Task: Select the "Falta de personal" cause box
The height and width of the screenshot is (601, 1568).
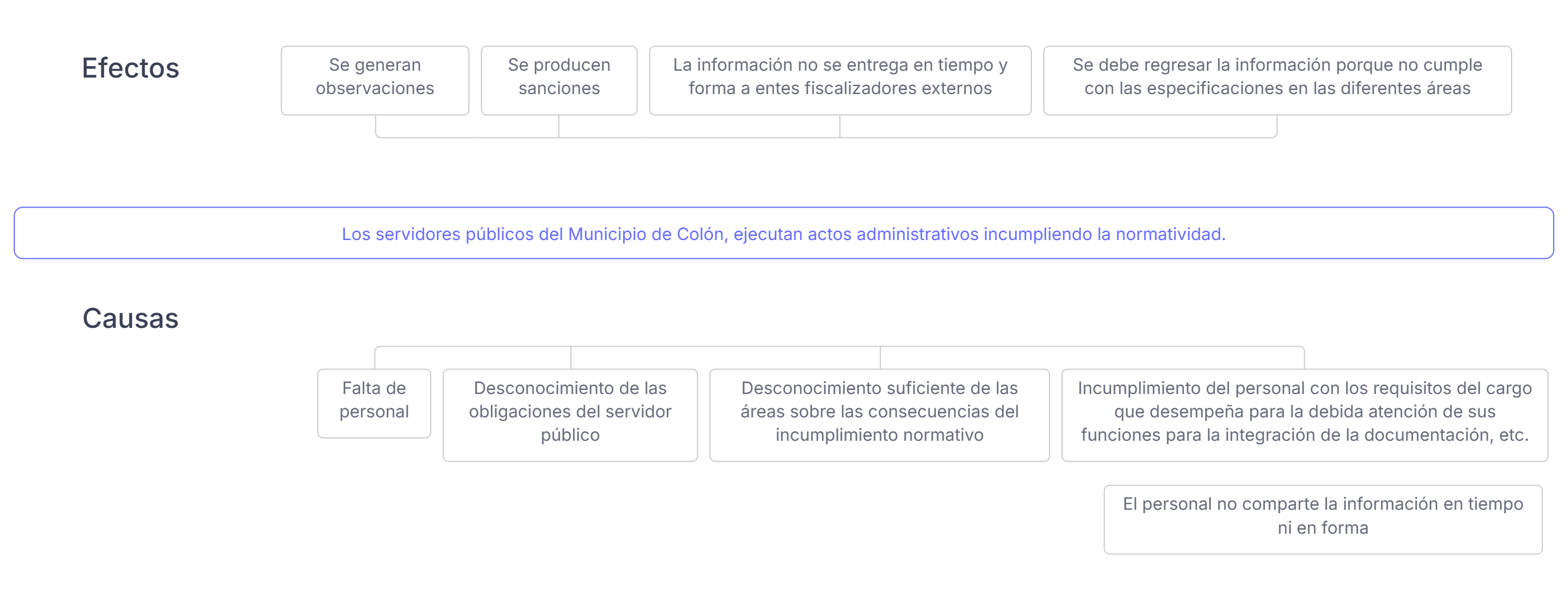Action: click(x=374, y=403)
